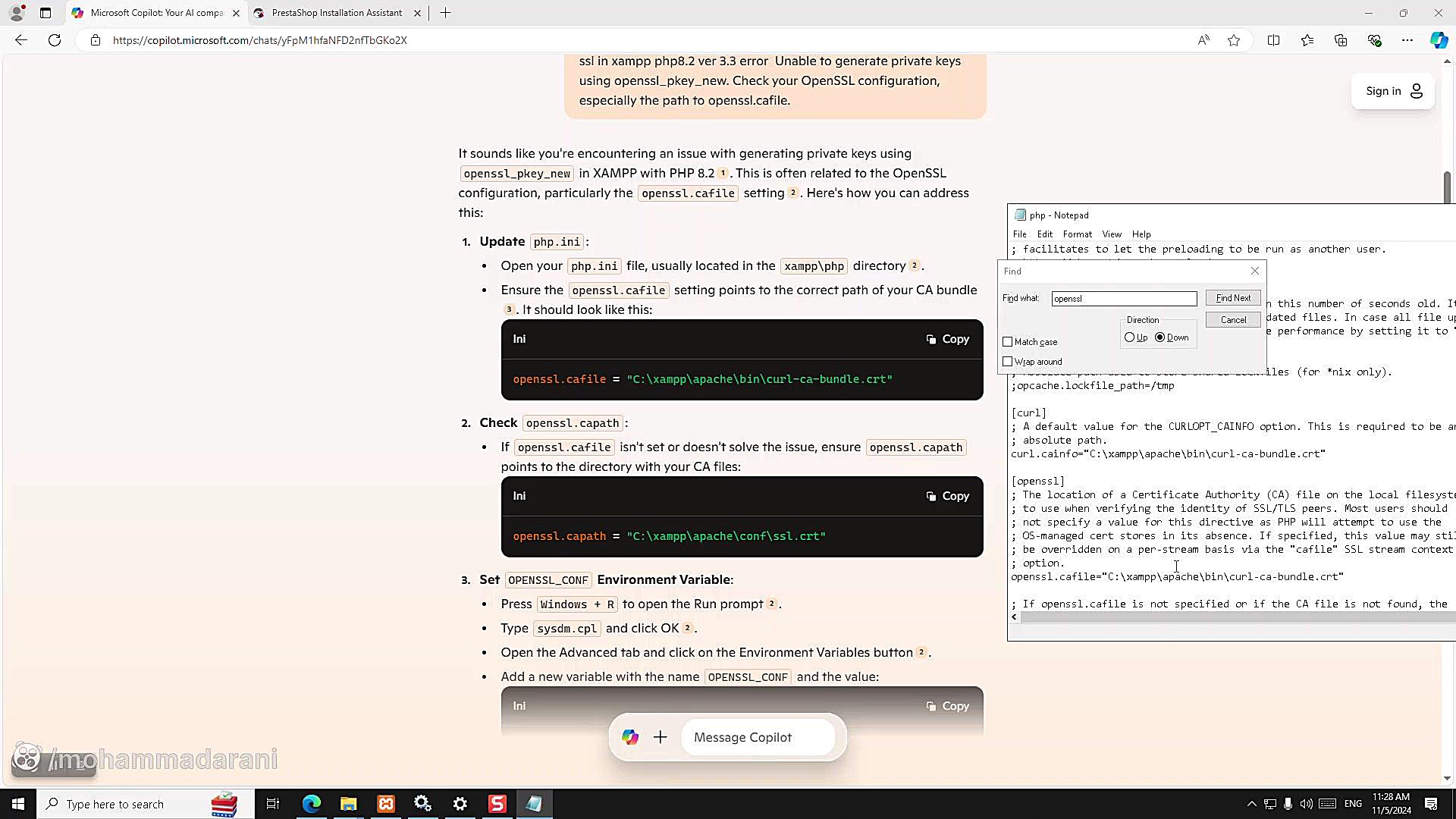This screenshot has height=819, width=1456.
Task: Select the Up direction radio button
Action: click(x=1130, y=337)
